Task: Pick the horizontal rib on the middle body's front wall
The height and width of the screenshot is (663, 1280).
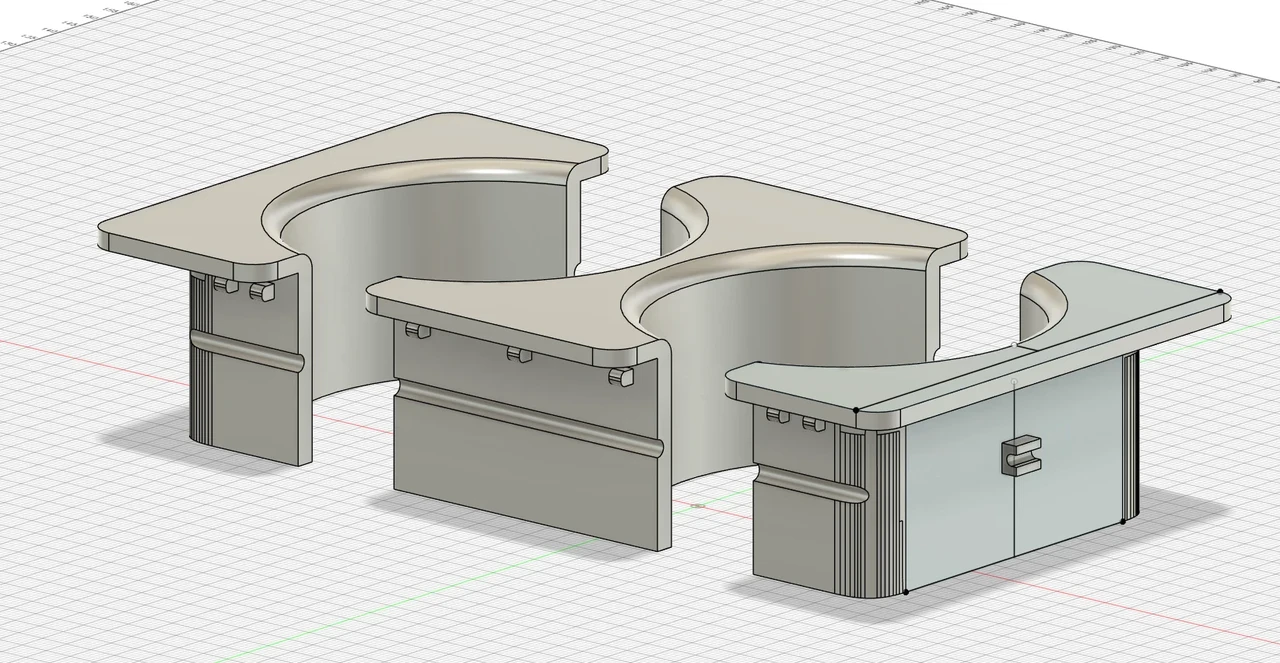Action: click(530, 419)
